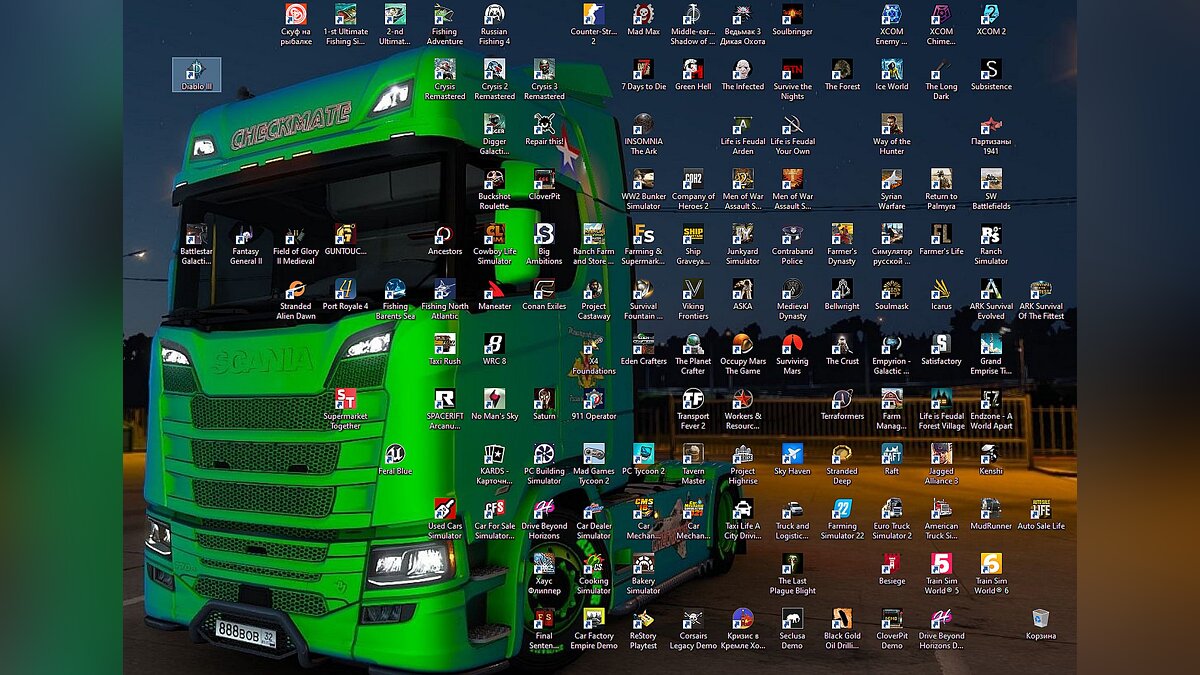Open the Terraformers desktop icon
Viewport: 1200px width, 675px height.
point(842,405)
